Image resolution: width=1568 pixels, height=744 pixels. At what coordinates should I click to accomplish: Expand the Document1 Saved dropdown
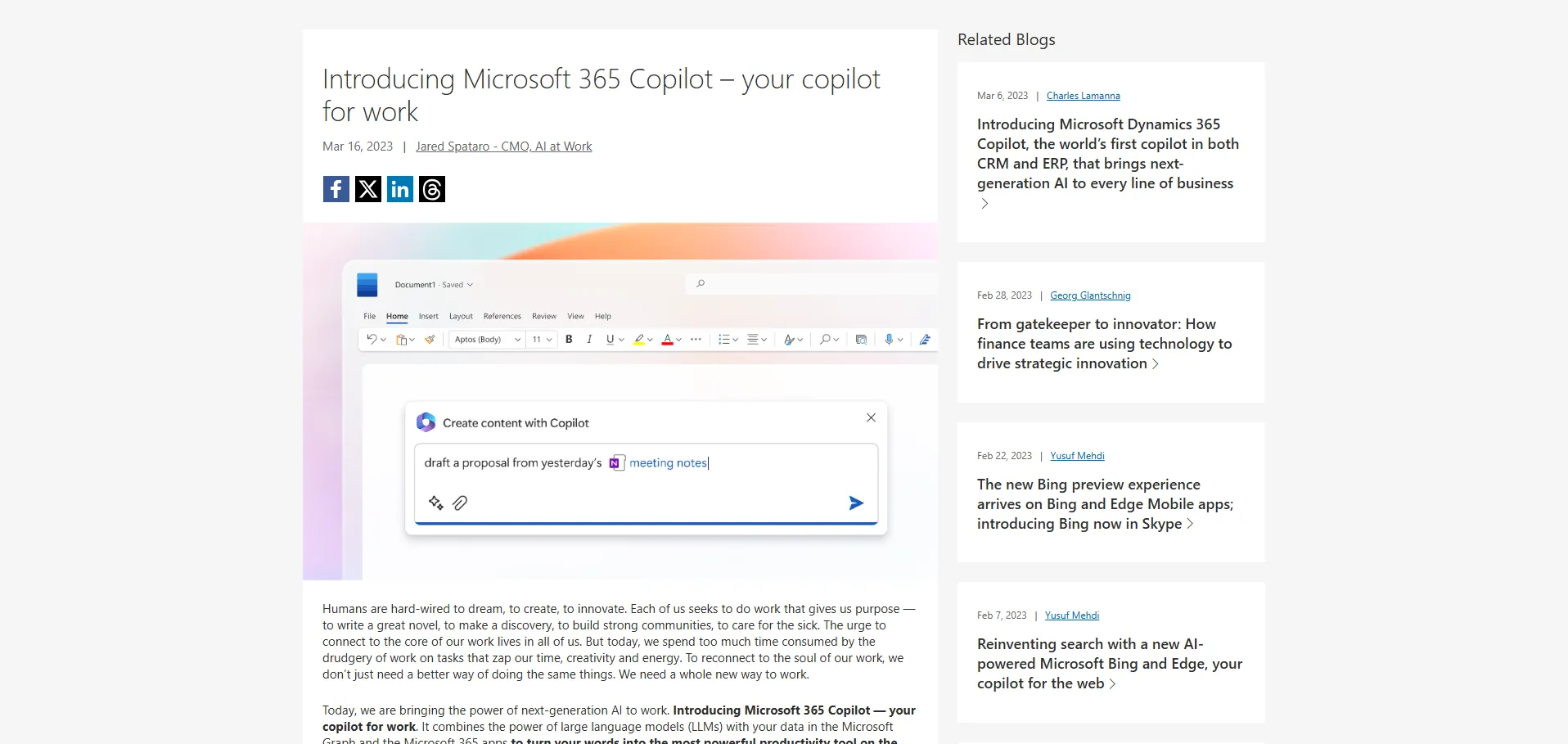coord(470,285)
